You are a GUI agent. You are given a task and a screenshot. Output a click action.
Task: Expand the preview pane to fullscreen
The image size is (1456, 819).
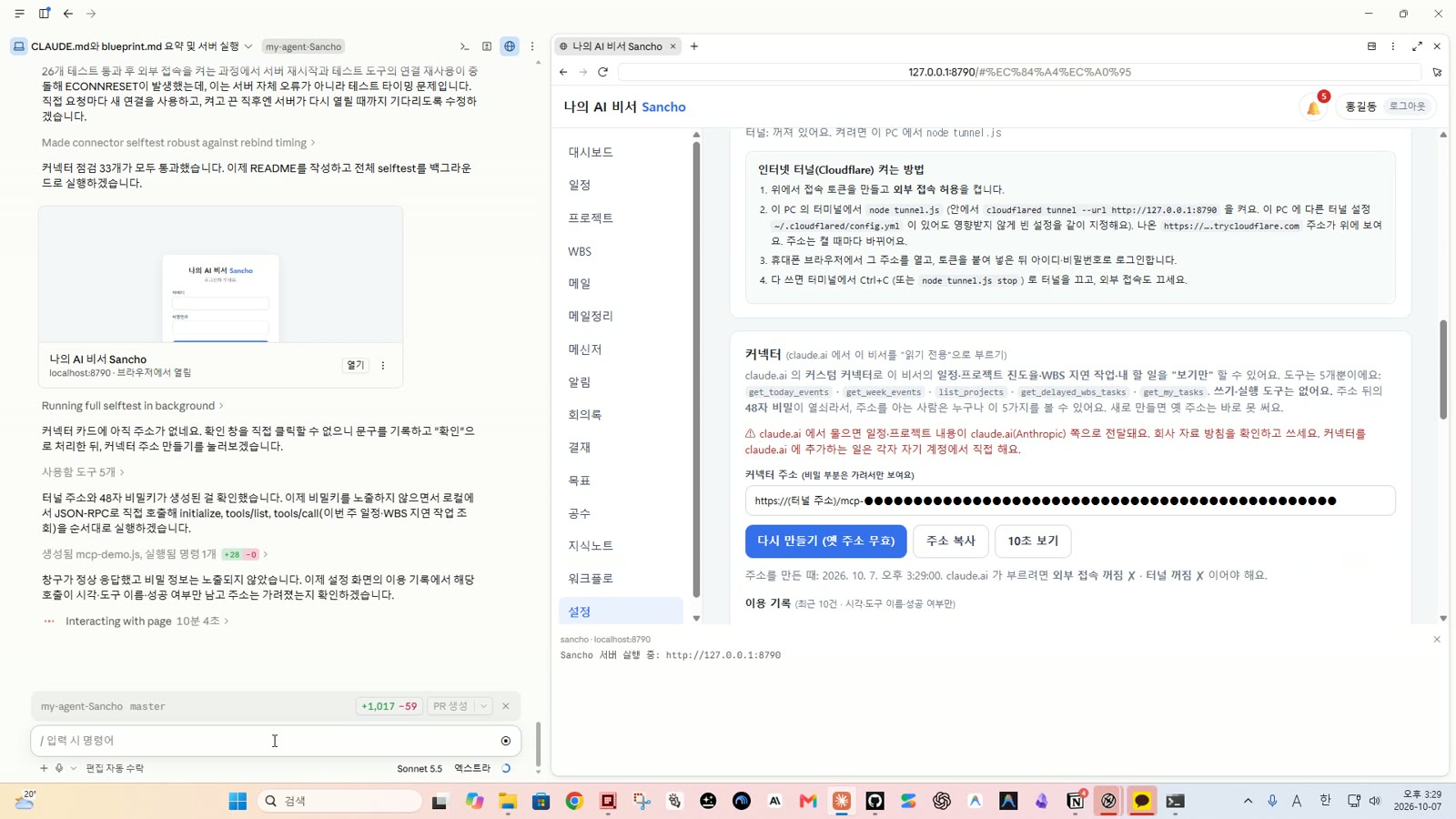click(x=1417, y=46)
